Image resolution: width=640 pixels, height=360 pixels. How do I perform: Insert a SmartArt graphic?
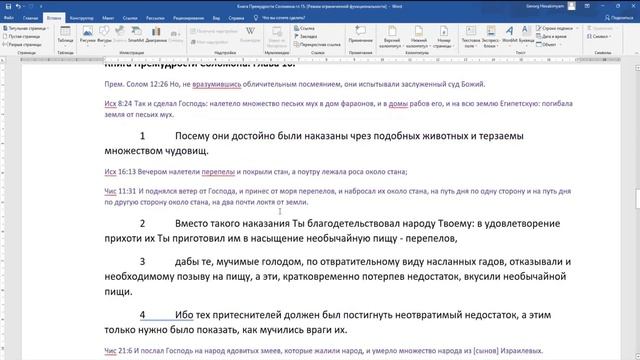click(x=136, y=34)
